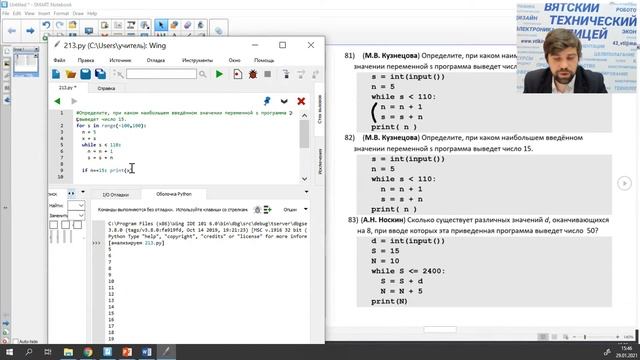Screen dimensions: 640x360
Task: Select the arrow pointer tool in SMART Notebook
Action: (x=161, y=25)
